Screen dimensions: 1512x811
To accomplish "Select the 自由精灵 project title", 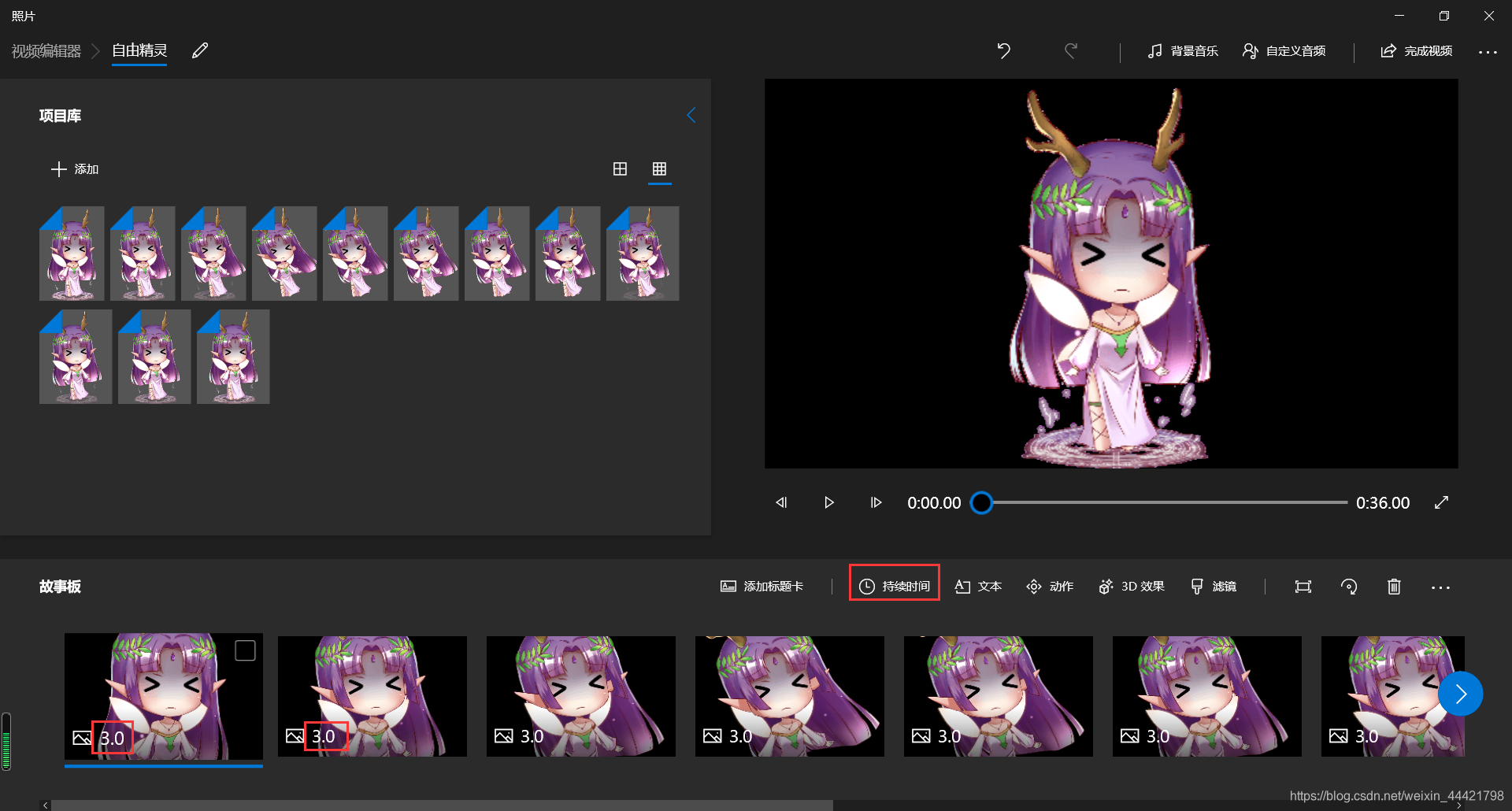I will click(139, 50).
